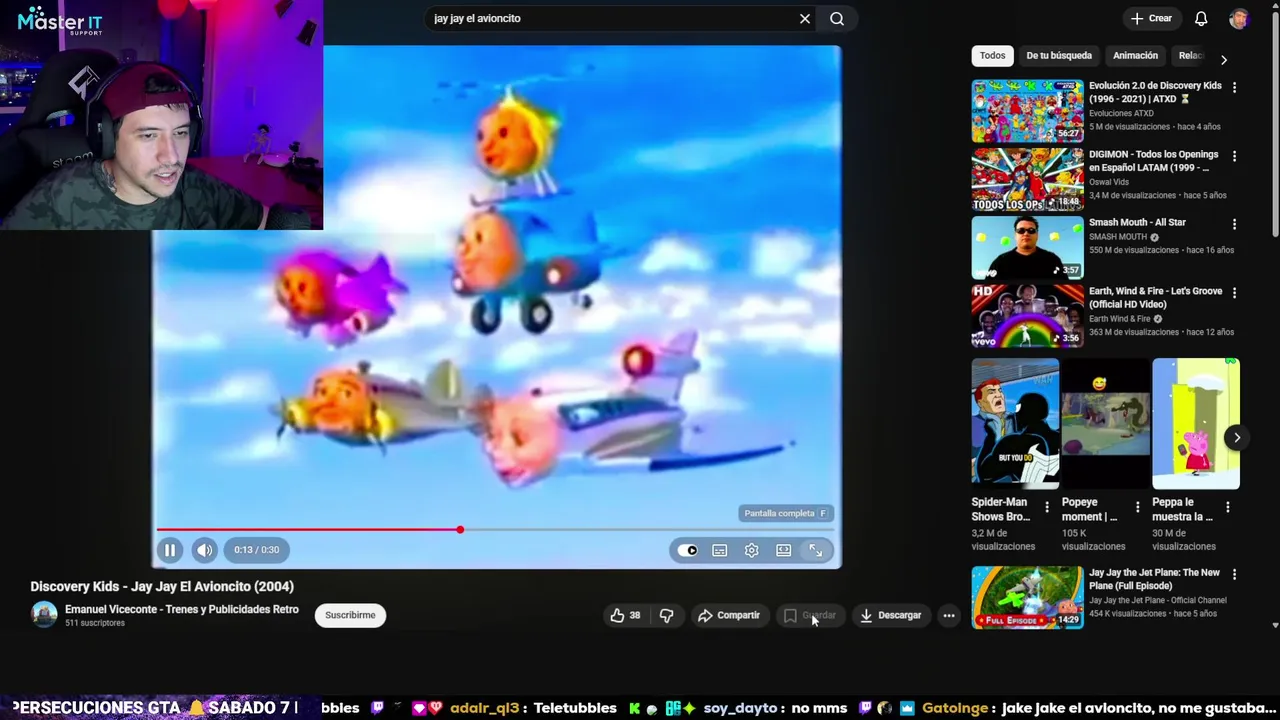
Task: Open DIGIMON openings video title
Action: [1153, 161]
